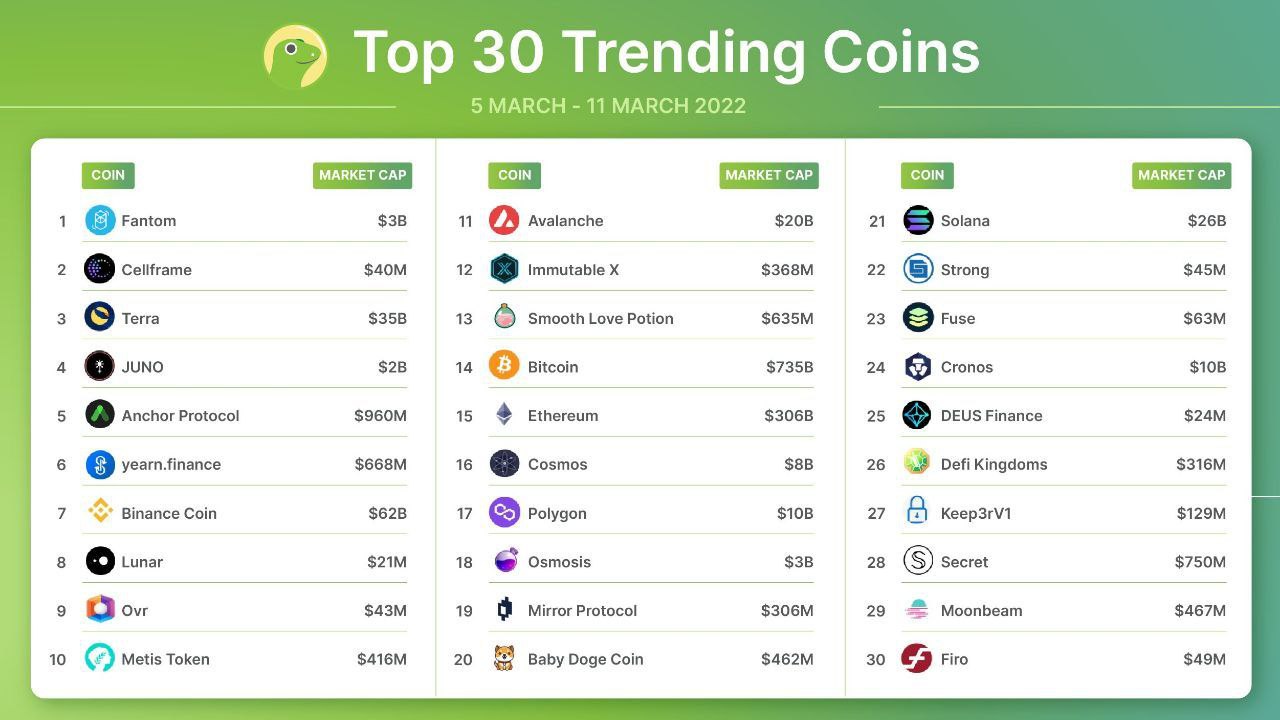Select the Defi Kingdoms coin name
The height and width of the screenshot is (720, 1280).
point(993,464)
